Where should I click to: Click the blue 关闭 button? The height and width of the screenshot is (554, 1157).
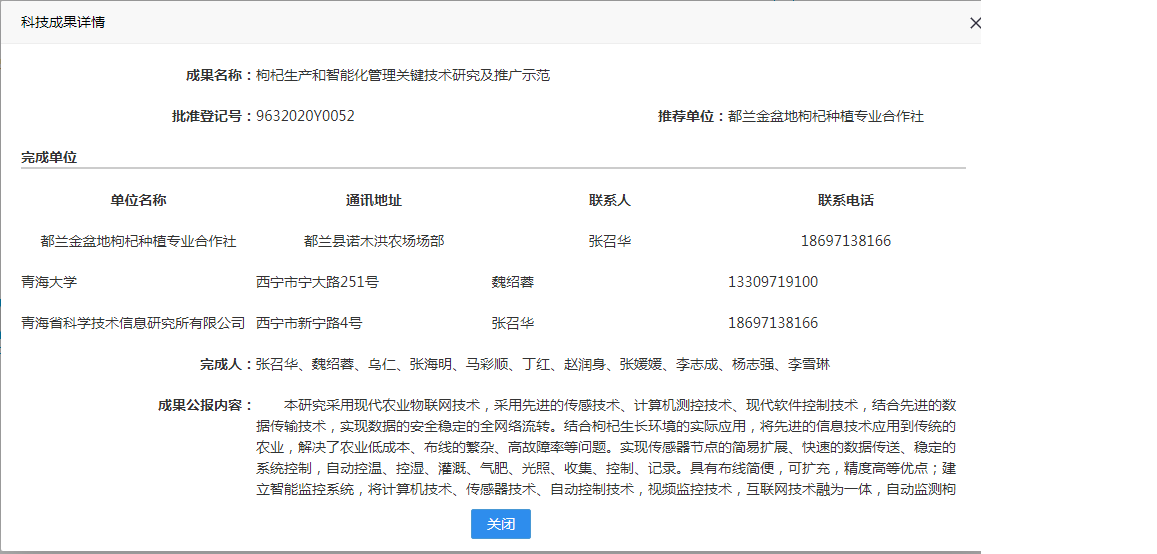(500, 524)
